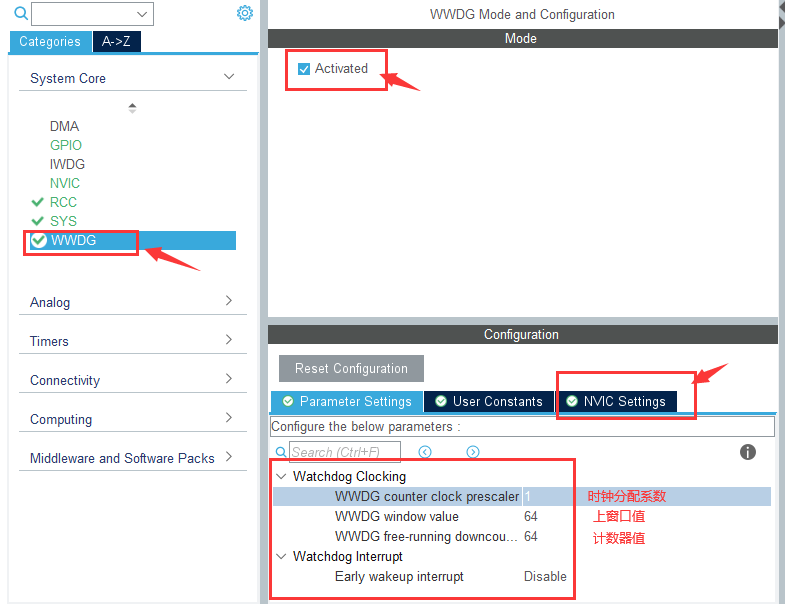Go to next search result arrow
Viewport: 785px width, 604px height.
click(x=473, y=452)
